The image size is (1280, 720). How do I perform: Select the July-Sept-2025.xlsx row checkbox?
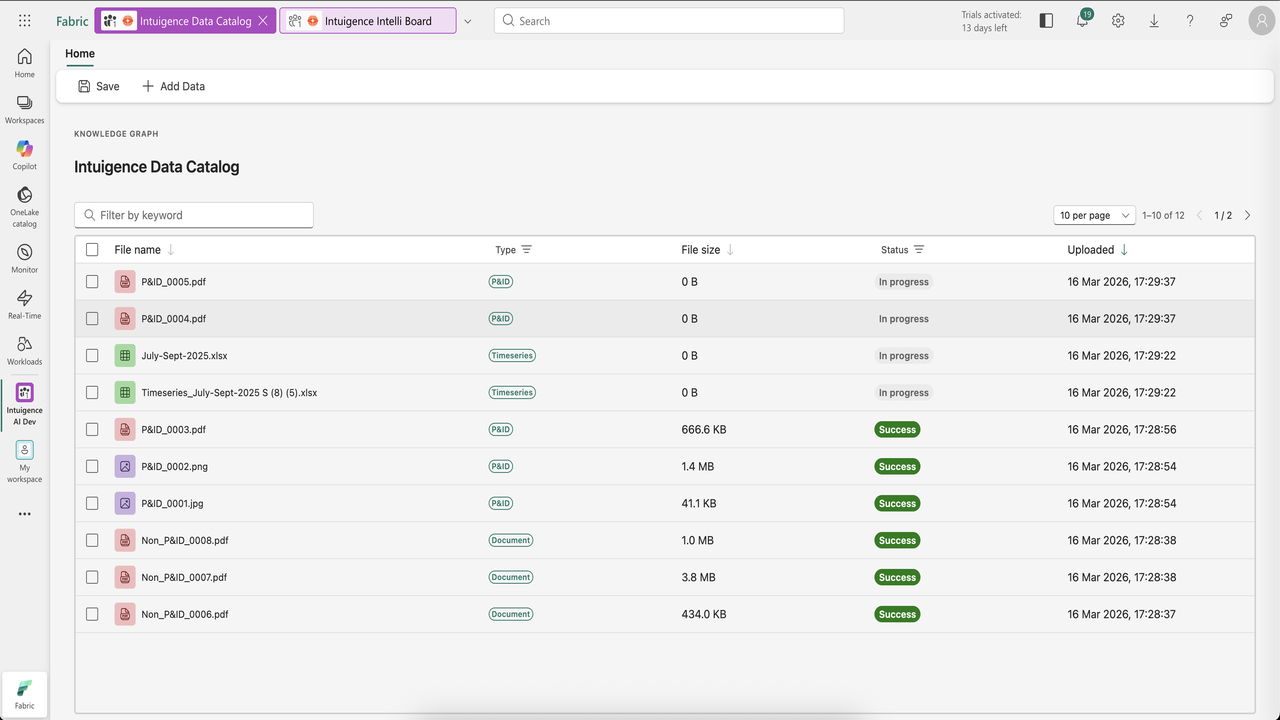[x=92, y=356]
